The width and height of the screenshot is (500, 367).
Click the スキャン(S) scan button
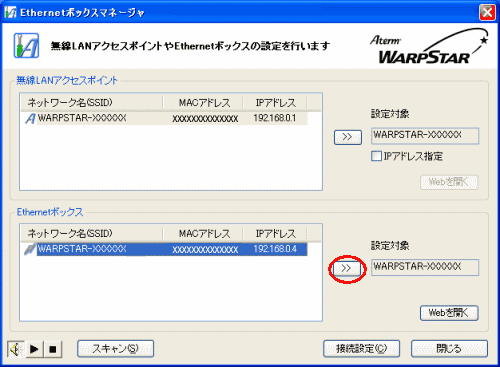pos(115,349)
